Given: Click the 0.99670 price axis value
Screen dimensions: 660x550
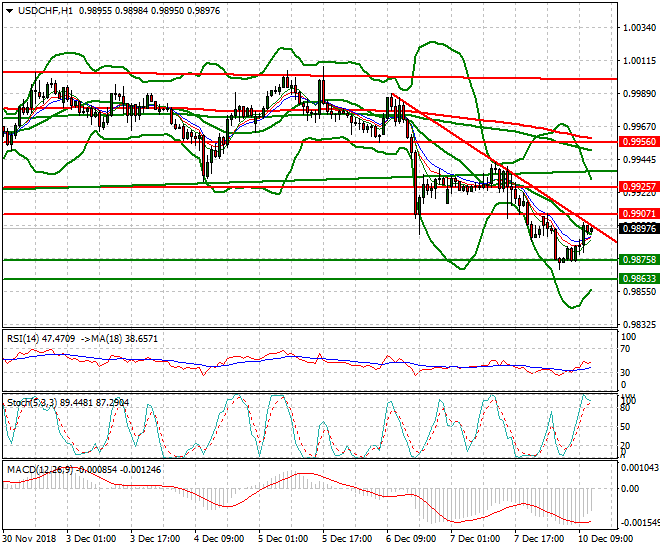Looking at the screenshot, I should click(x=639, y=126).
